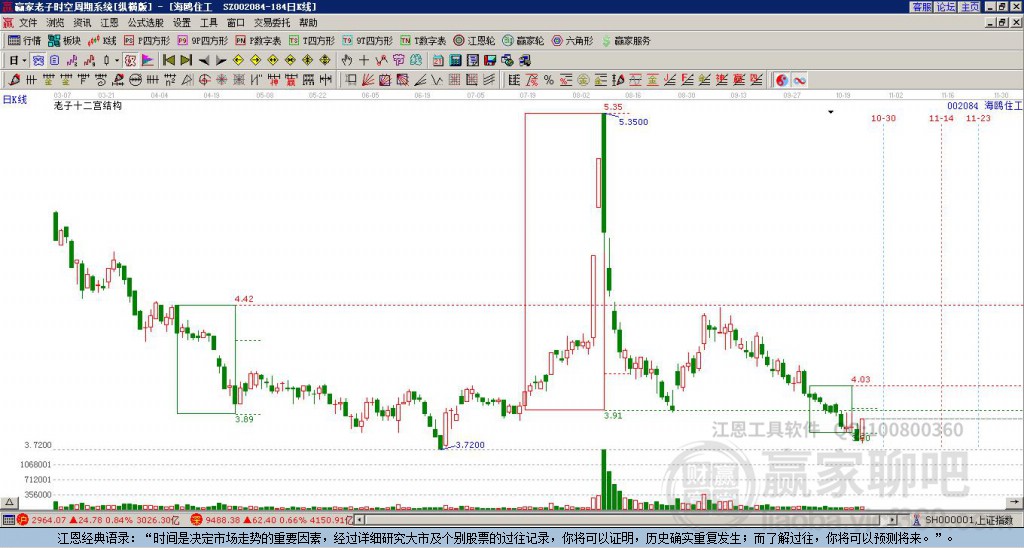
Task: Open the P数字表 tool
Action: (258, 40)
